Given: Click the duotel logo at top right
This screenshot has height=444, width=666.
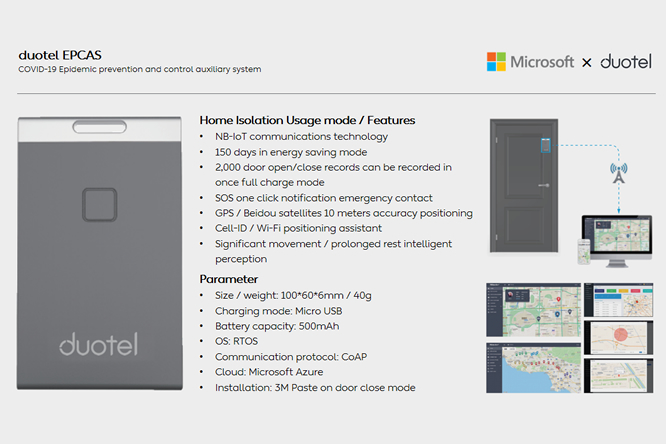Looking at the screenshot, I should (x=626, y=62).
